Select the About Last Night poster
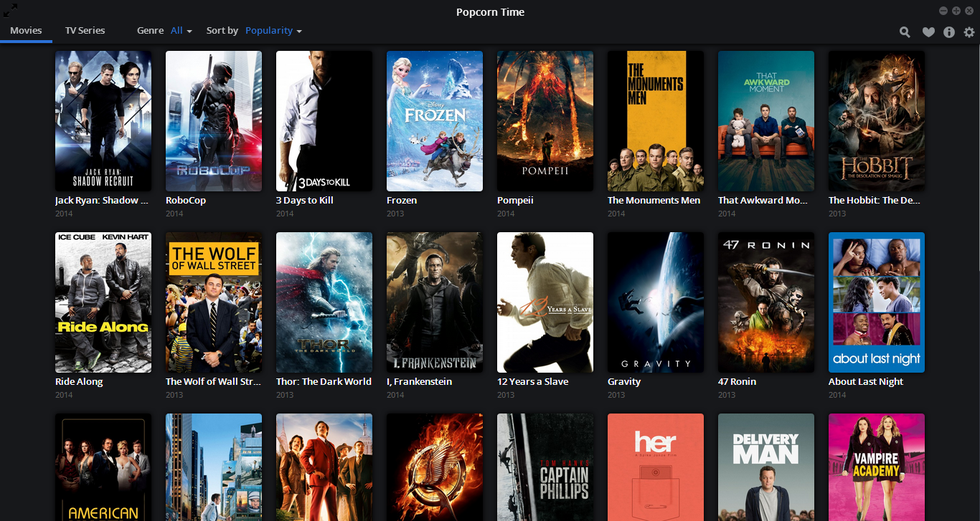Screen dimensions: 980x521 (876, 302)
